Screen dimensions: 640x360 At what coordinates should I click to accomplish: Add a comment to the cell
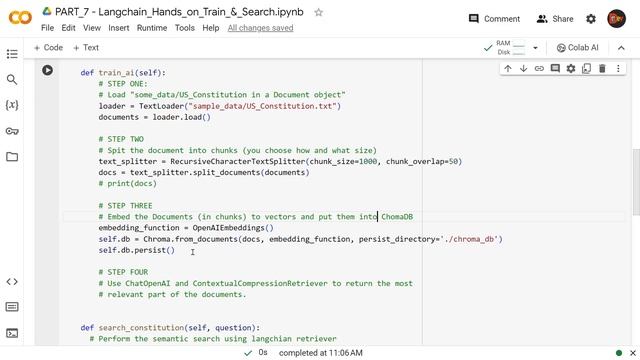[x=555, y=69]
